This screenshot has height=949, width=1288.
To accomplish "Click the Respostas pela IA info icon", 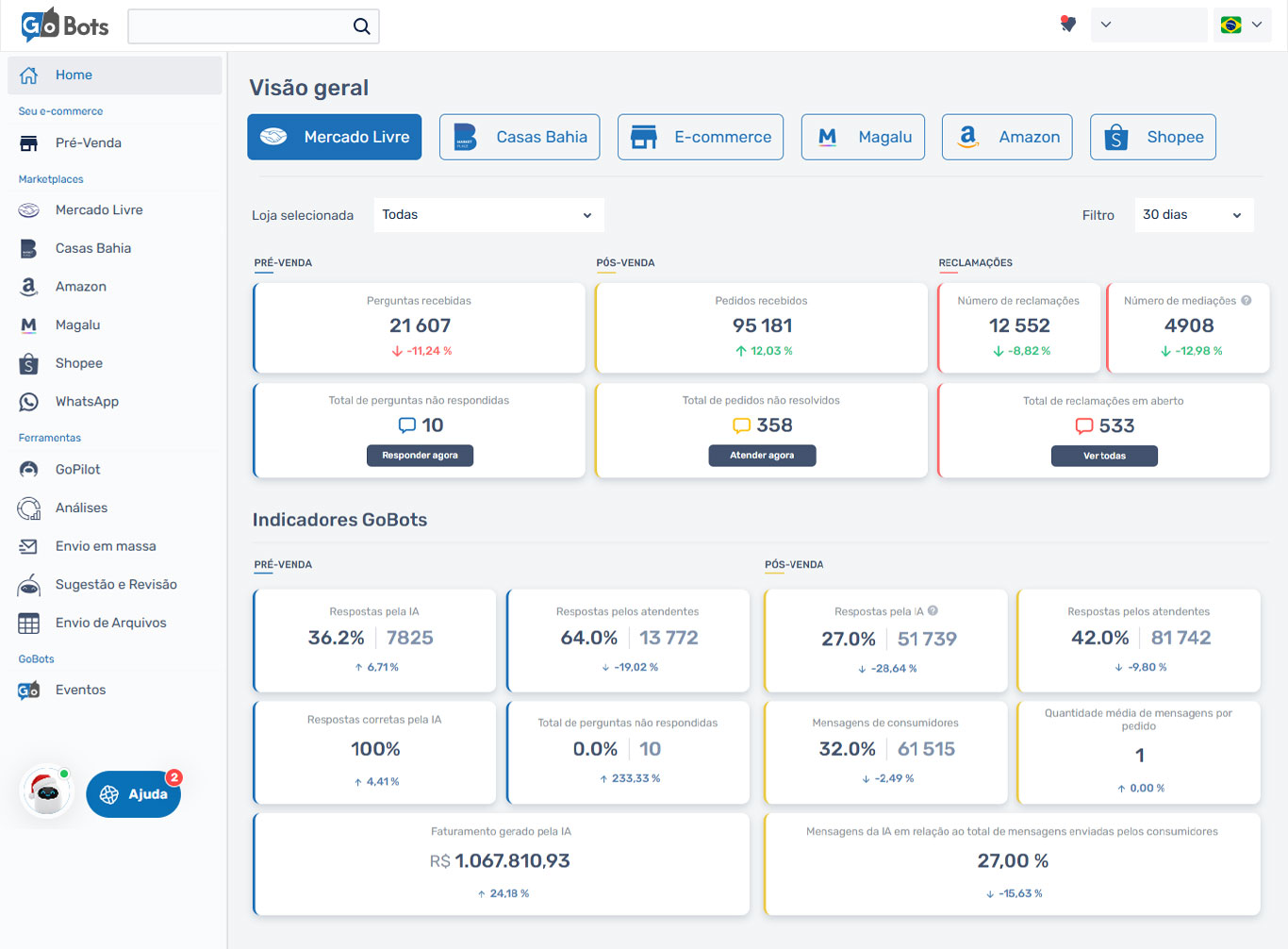I will point(933,611).
